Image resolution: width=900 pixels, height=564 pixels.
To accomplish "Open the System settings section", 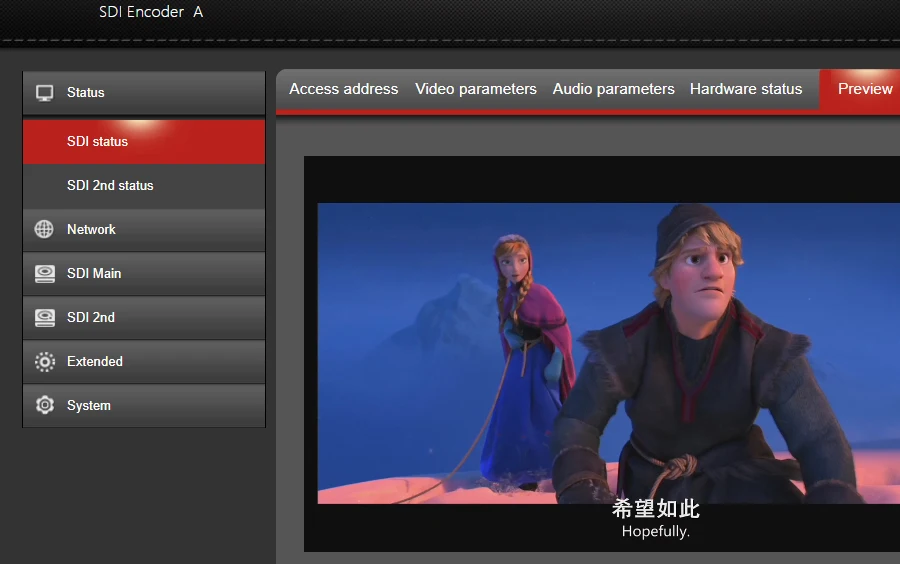I will [x=144, y=405].
